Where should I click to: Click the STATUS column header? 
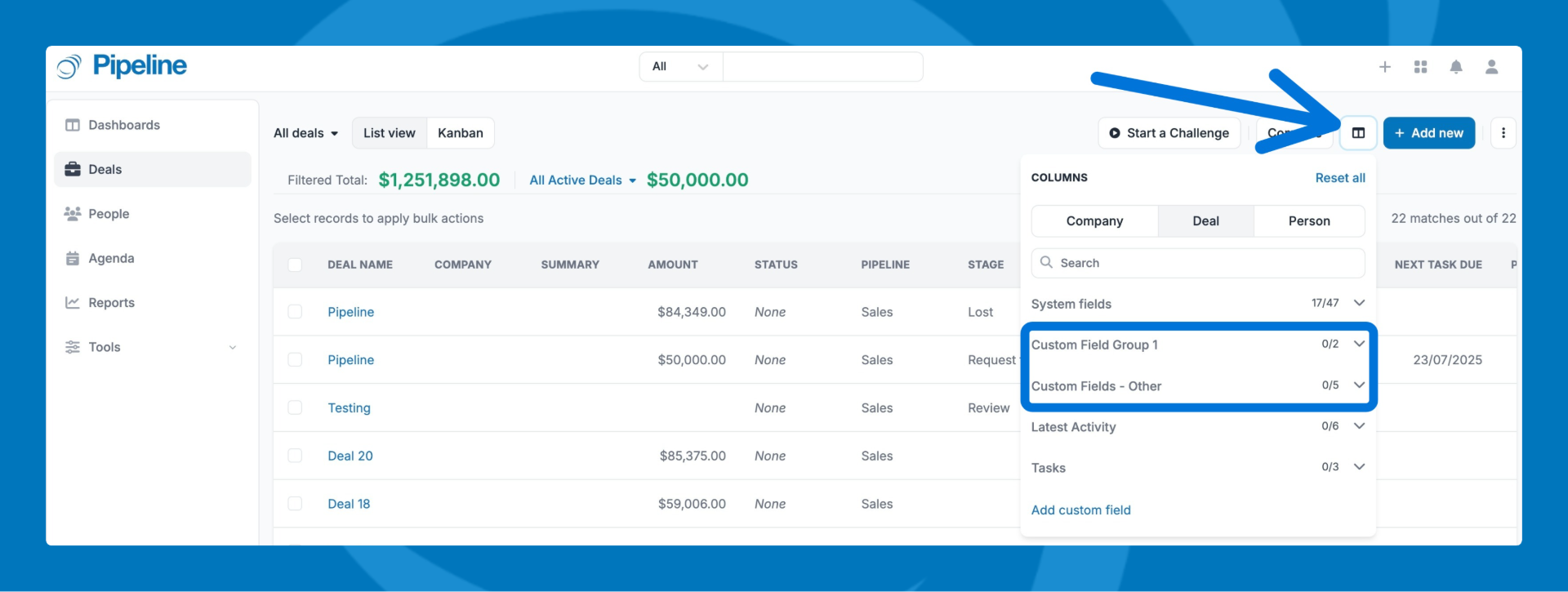tap(776, 265)
